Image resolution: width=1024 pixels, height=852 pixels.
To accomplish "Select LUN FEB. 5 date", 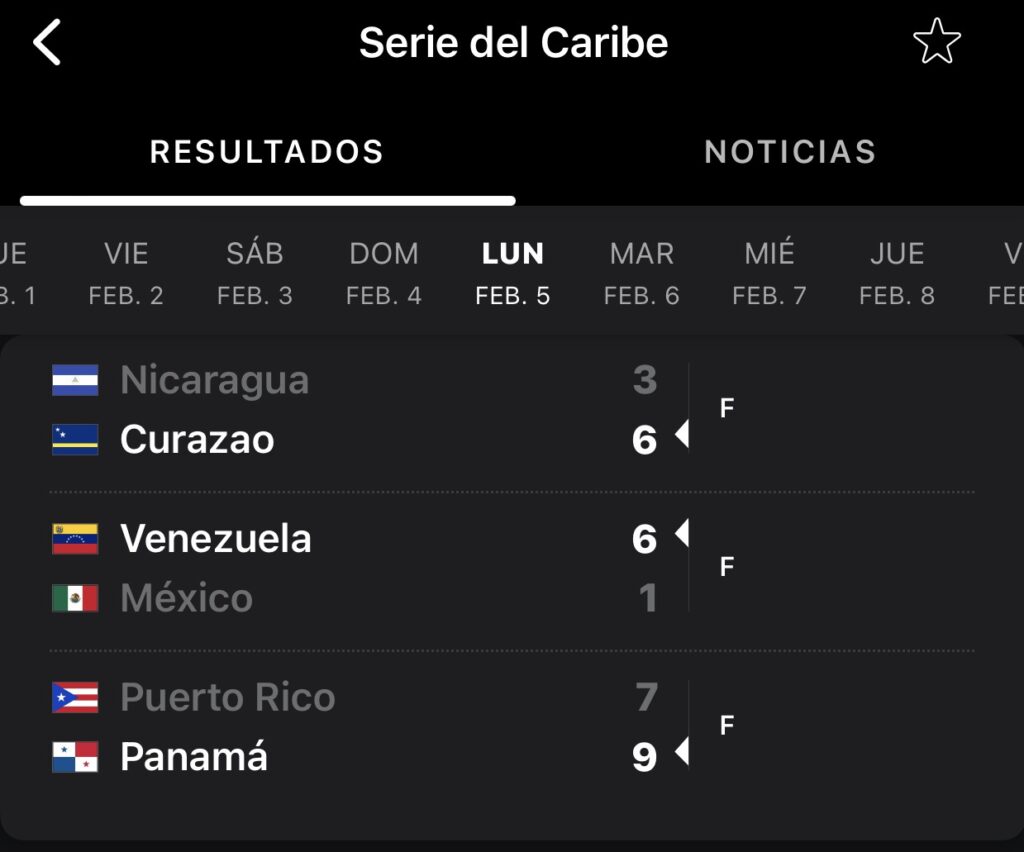I will [513, 274].
